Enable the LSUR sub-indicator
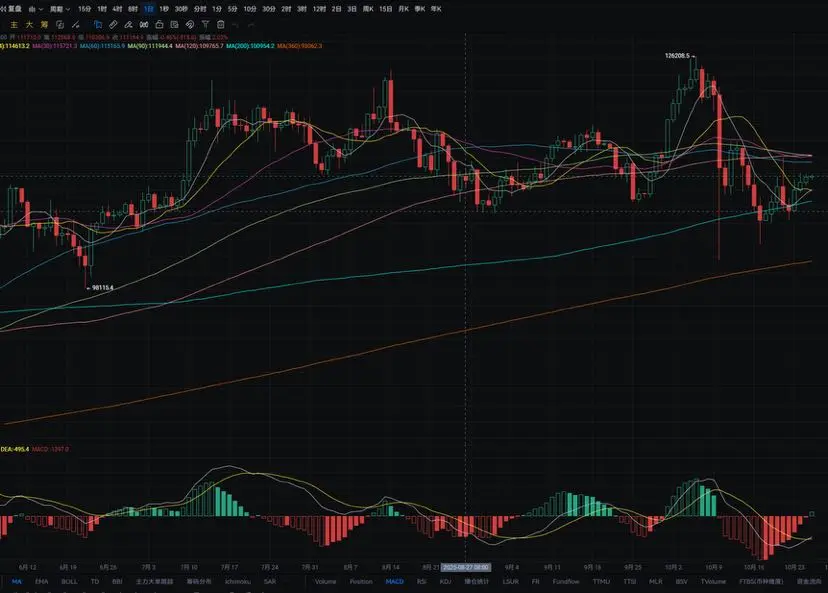828x593 pixels. coord(511,581)
